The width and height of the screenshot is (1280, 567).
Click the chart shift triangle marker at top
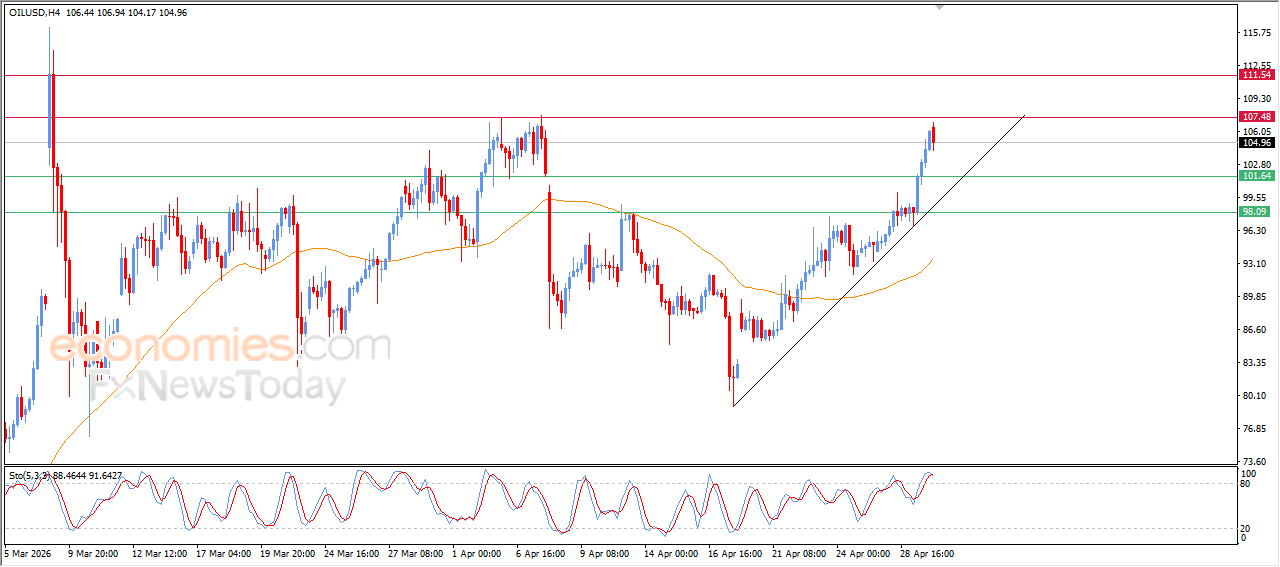point(939,6)
